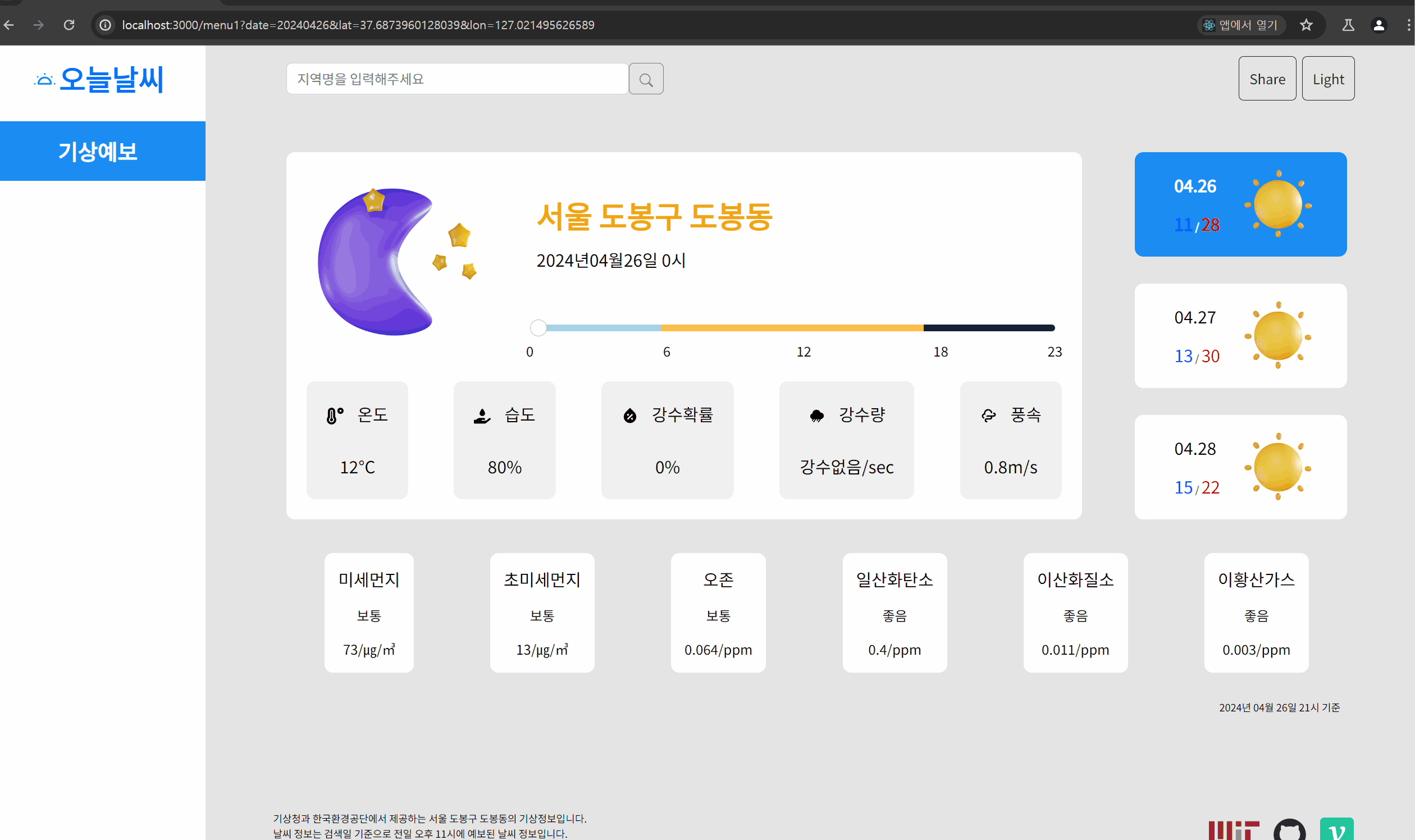
Task: Click the MIT logo in footer
Action: coord(1233,831)
